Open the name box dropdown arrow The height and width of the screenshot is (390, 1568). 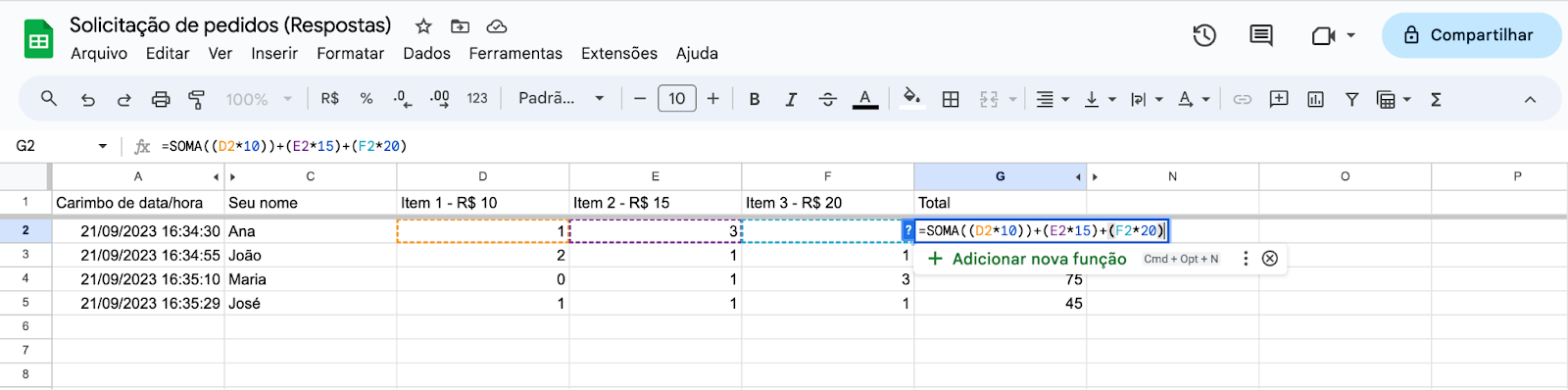pyautogui.click(x=103, y=146)
